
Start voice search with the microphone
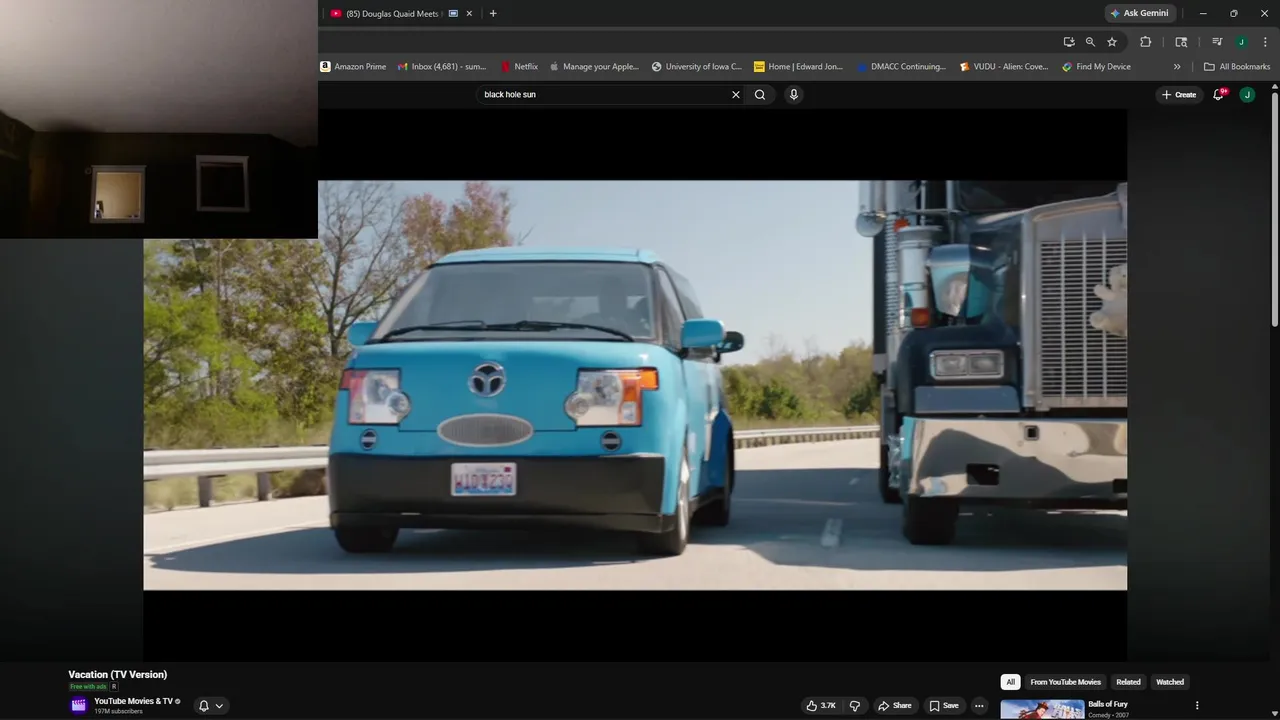(x=794, y=94)
